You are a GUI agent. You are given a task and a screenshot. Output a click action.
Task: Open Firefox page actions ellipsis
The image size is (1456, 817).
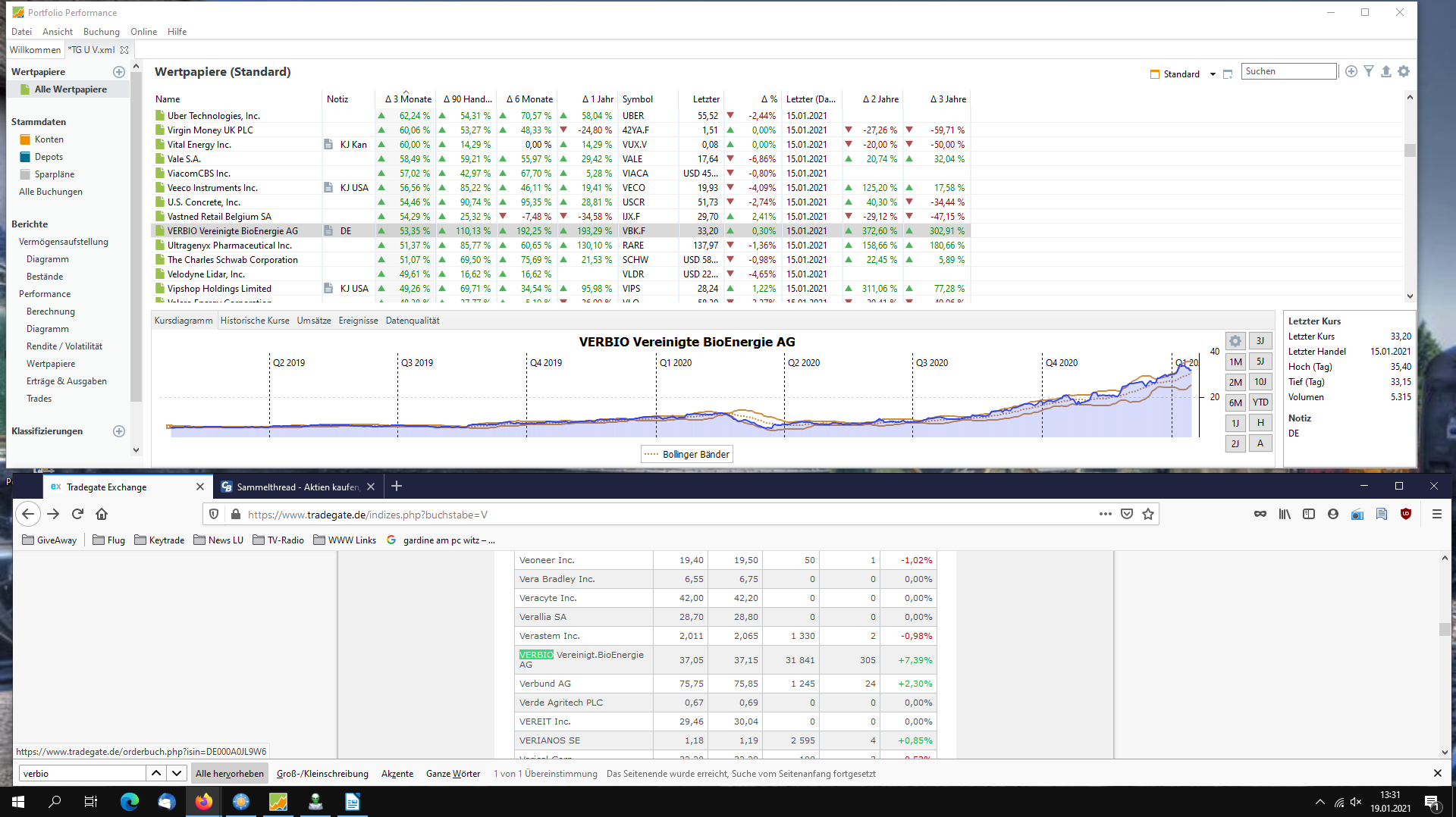1106,514
